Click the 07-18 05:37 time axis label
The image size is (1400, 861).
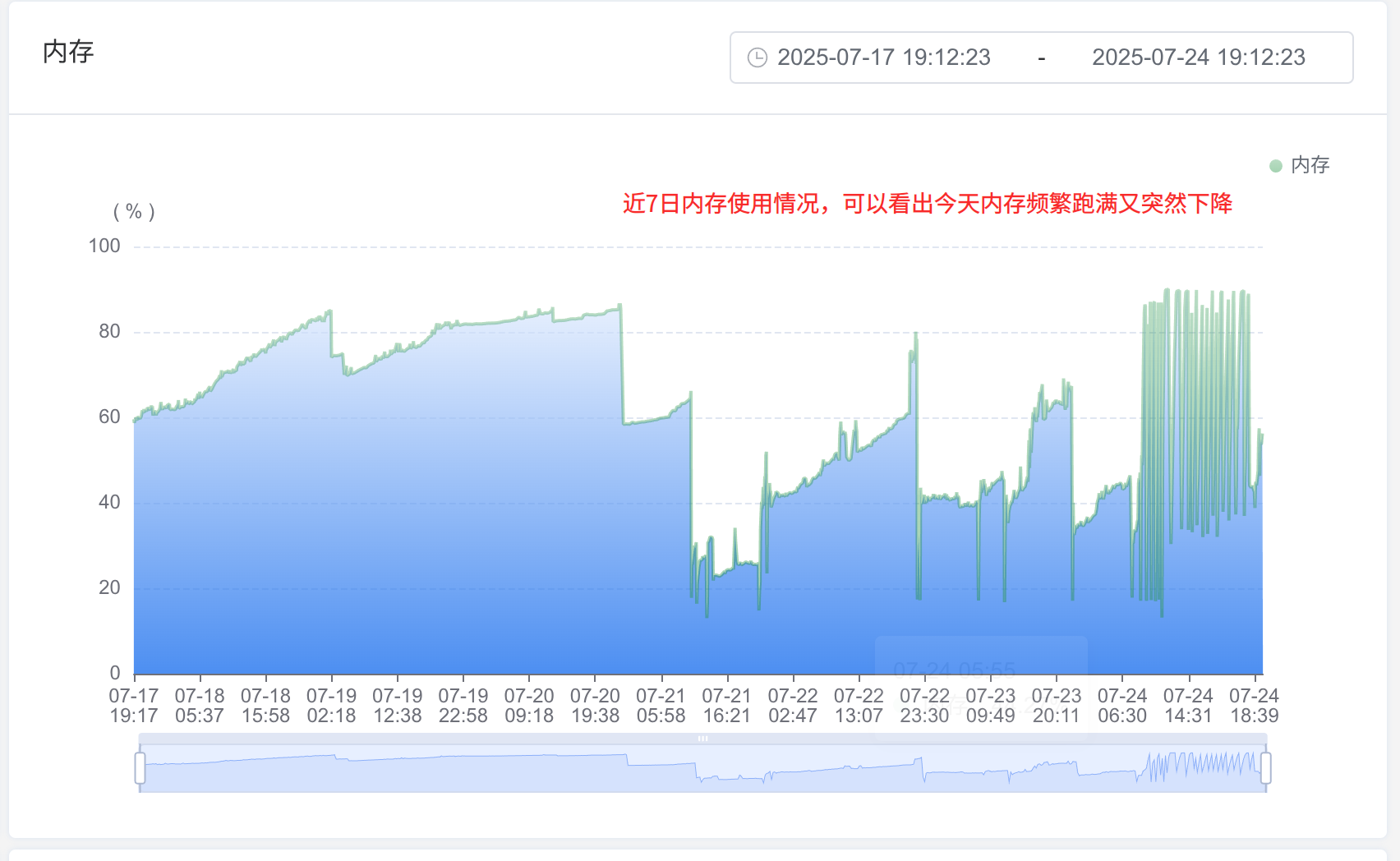(x=200, y=706)
